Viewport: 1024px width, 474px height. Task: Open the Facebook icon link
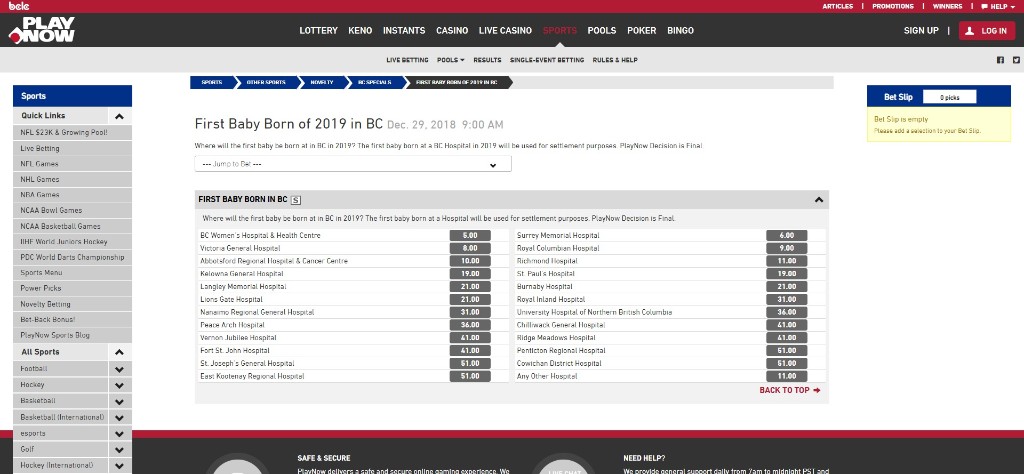pyautogui.click(x=1001, y=60)
